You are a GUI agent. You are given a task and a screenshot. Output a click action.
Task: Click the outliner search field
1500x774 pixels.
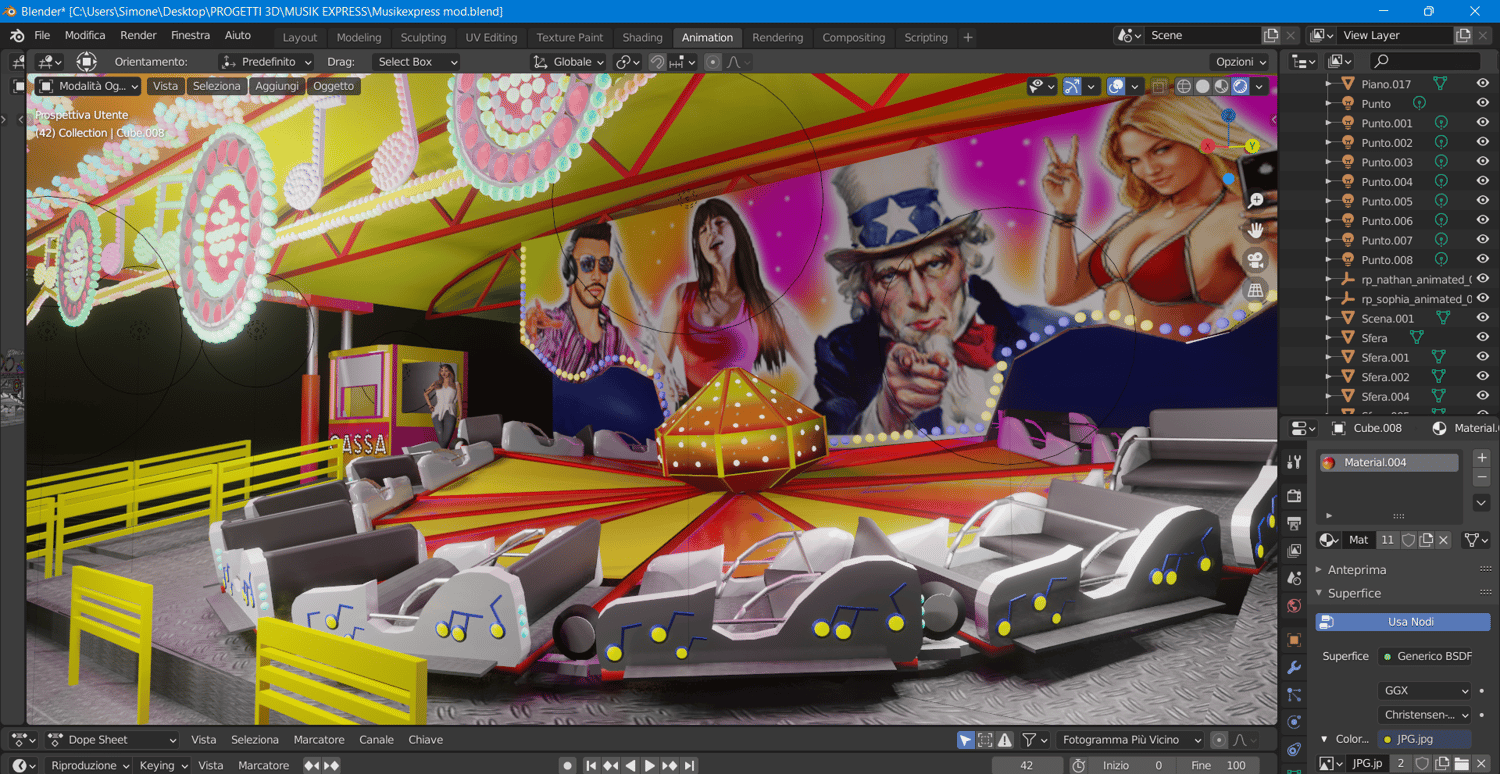pos(1423,62)
